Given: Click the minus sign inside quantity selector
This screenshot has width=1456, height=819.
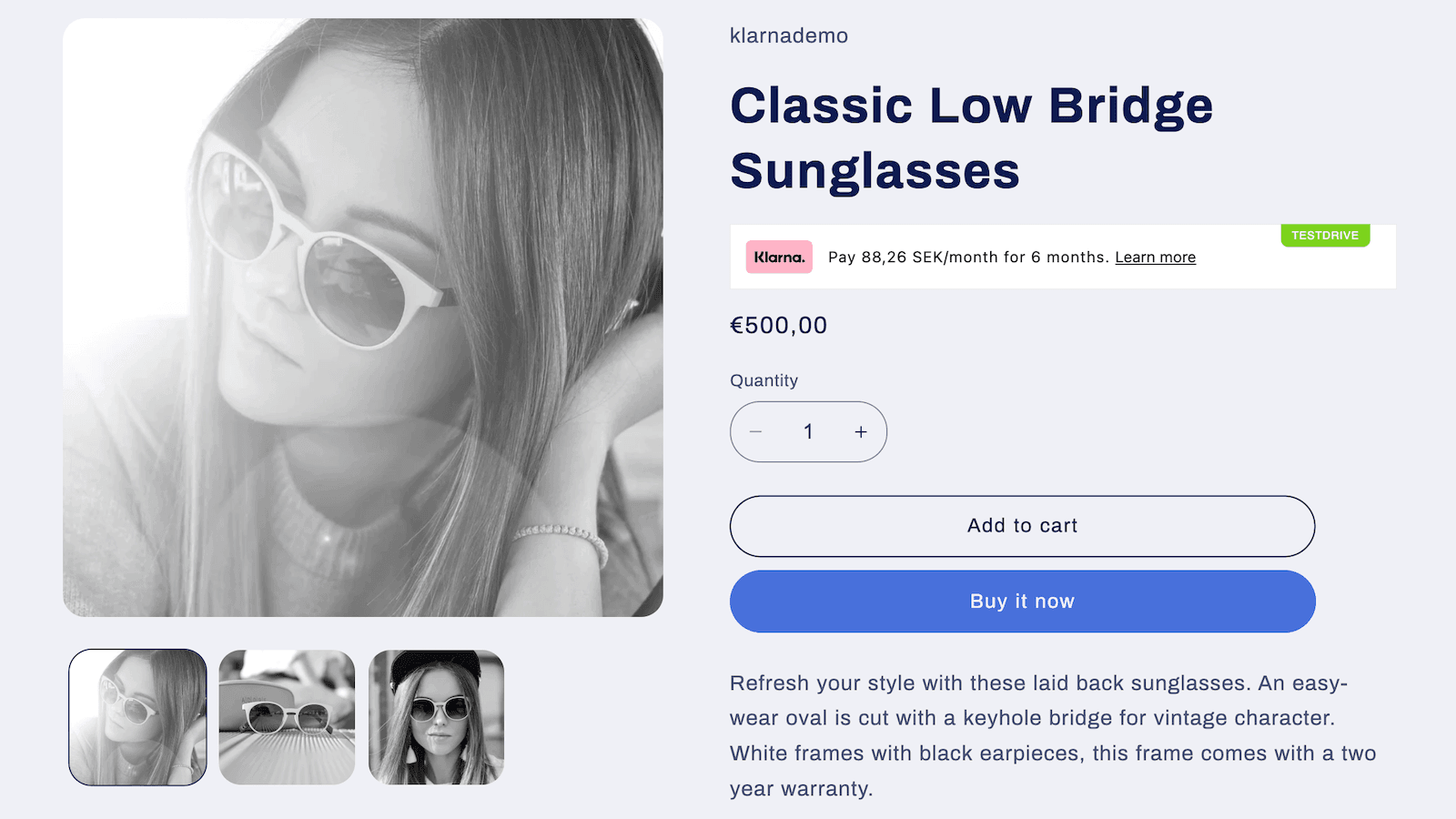Looking at the screenshot, I should coord(757,432).
